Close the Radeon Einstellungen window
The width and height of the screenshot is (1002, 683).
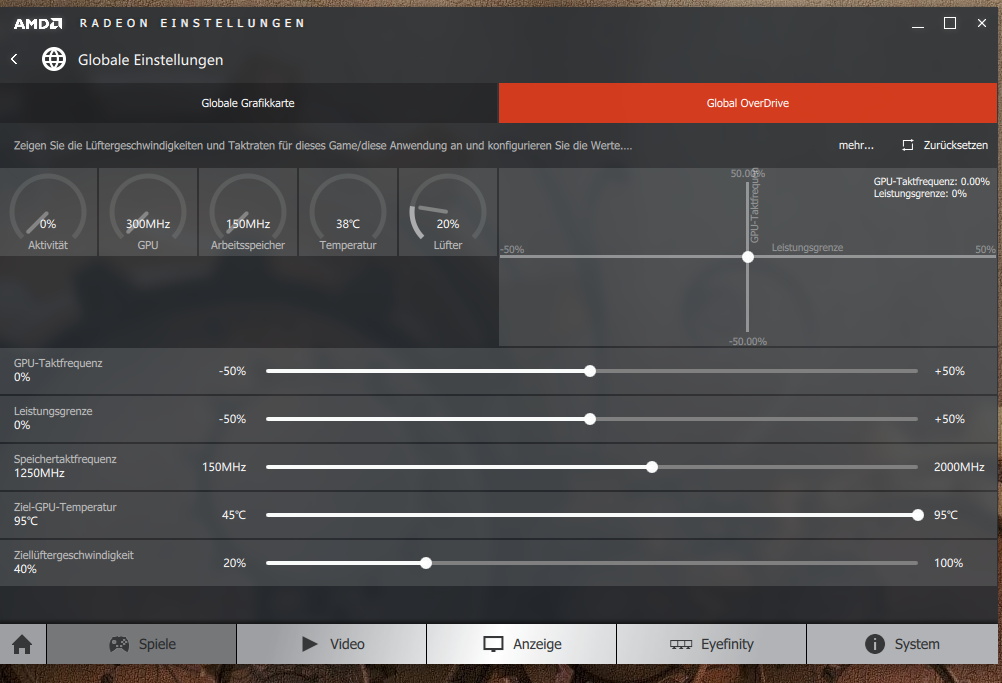(982, 24)
